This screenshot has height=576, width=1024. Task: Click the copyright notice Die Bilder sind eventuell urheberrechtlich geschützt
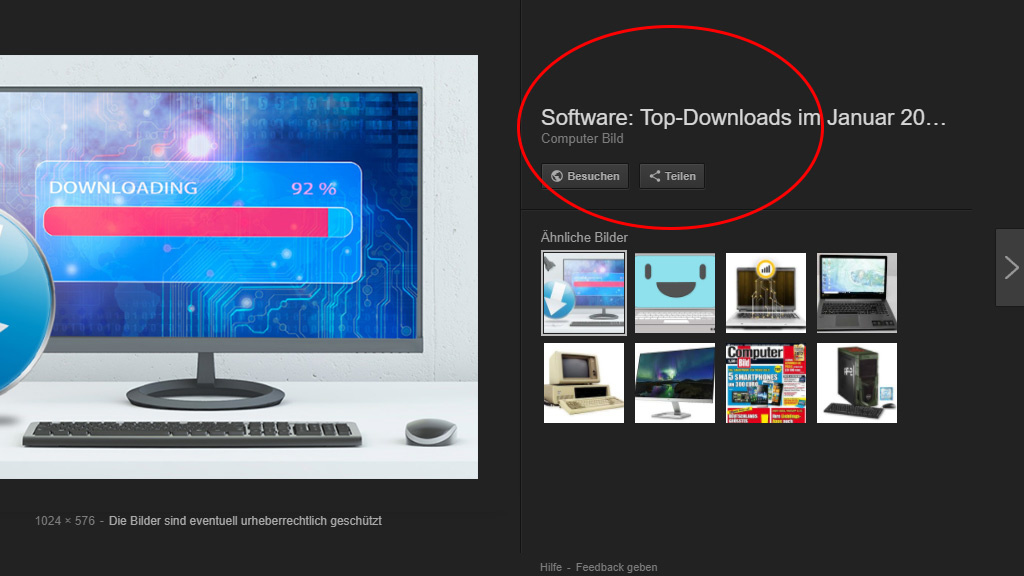point(245,521)
